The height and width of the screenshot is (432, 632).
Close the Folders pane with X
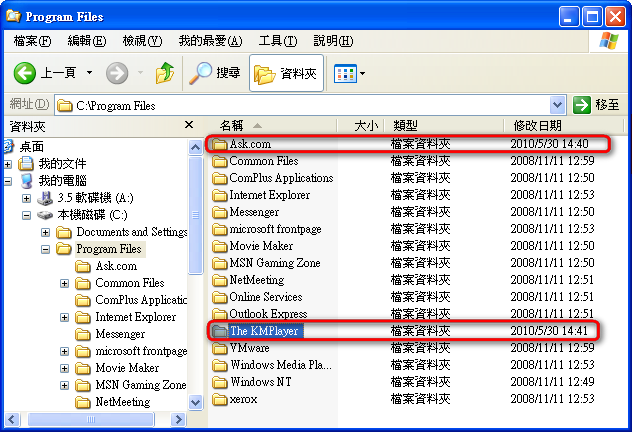click(x=189, y=125)
